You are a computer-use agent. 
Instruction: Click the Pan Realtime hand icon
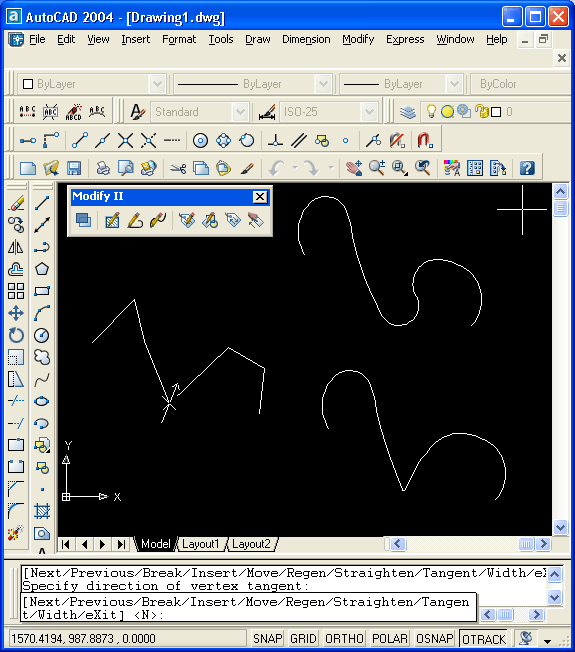click(x=354, y=168)
